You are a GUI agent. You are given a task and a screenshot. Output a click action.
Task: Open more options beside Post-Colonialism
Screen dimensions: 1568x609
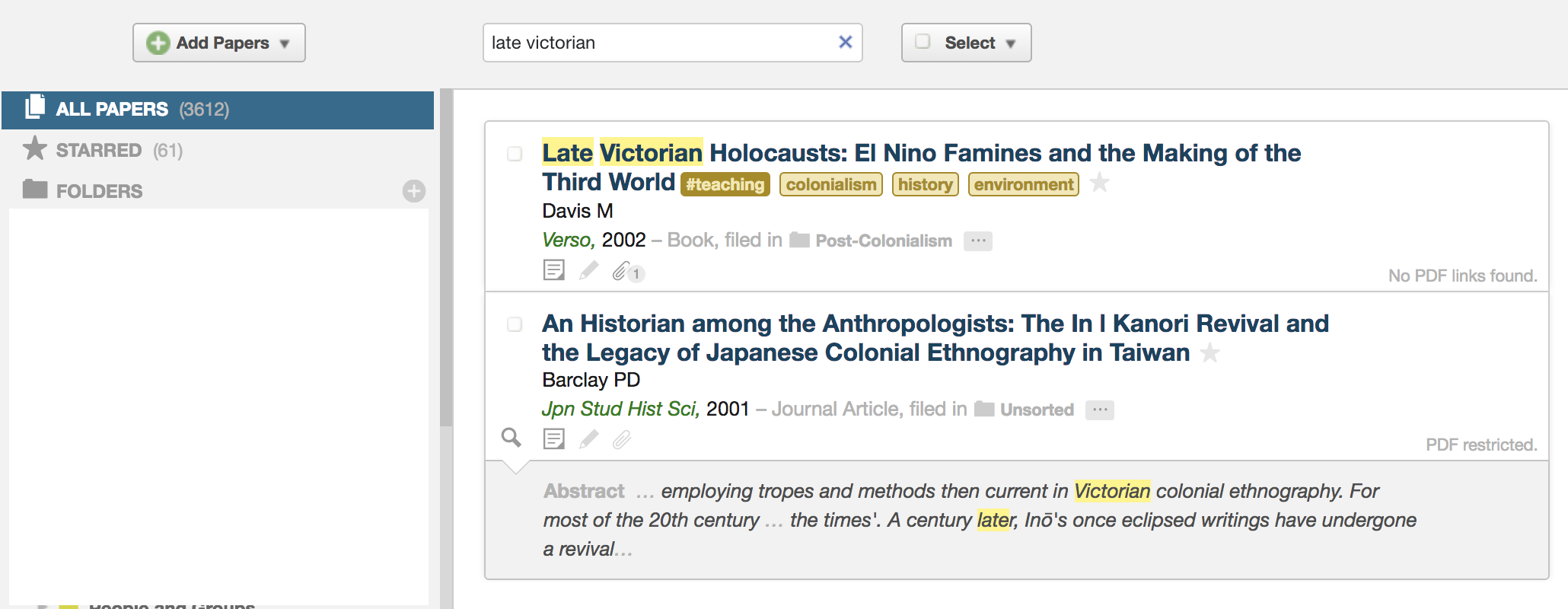tap(978, 241)
